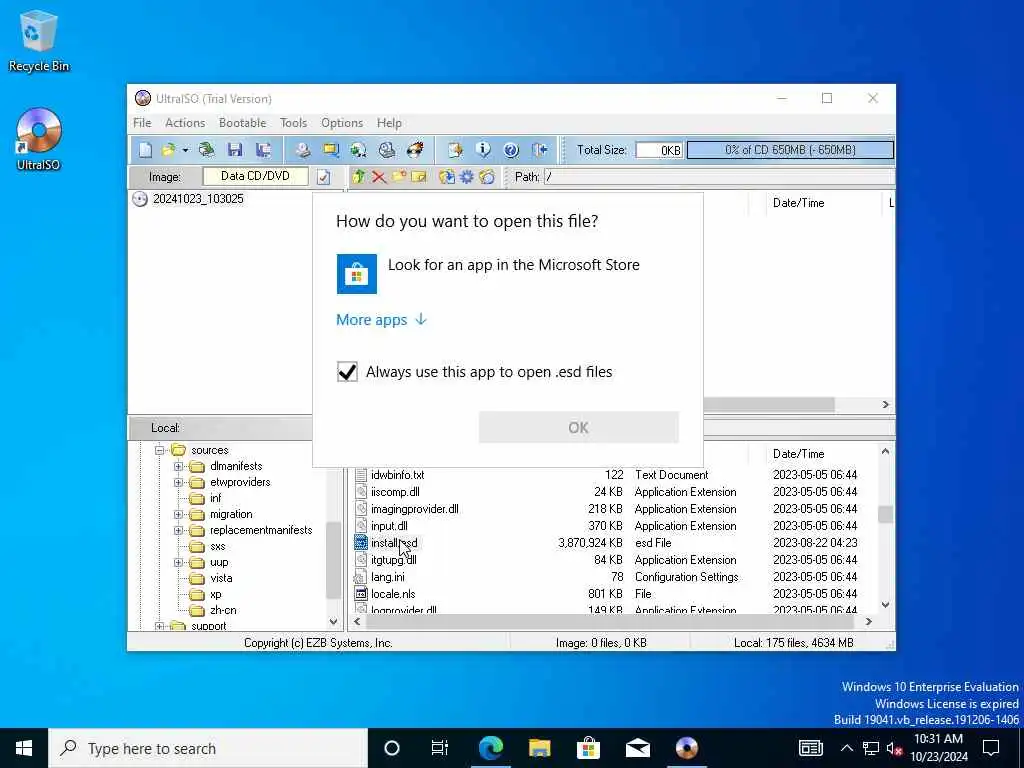The image size is (1024, 768).
Task: Open File Explorer from the taskbar
Action: point(539,748)
